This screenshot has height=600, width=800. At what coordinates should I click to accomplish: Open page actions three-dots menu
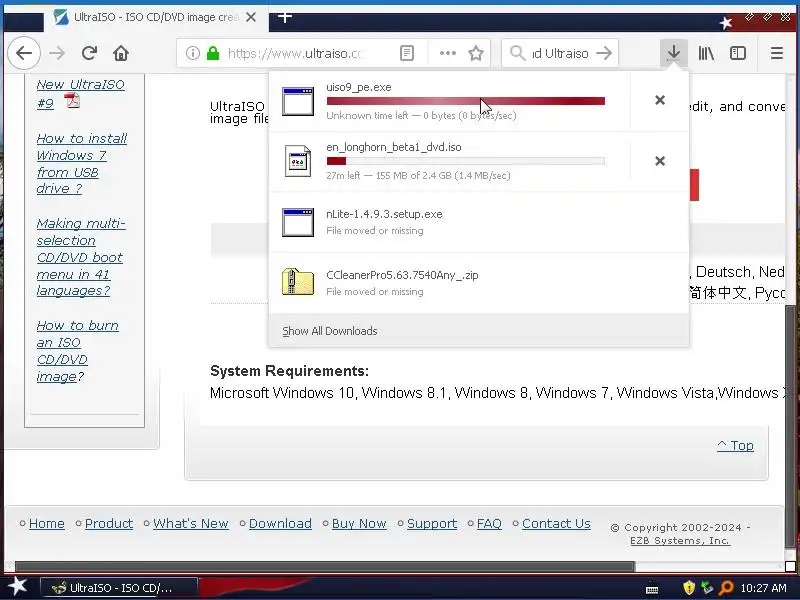click(447, 53)
